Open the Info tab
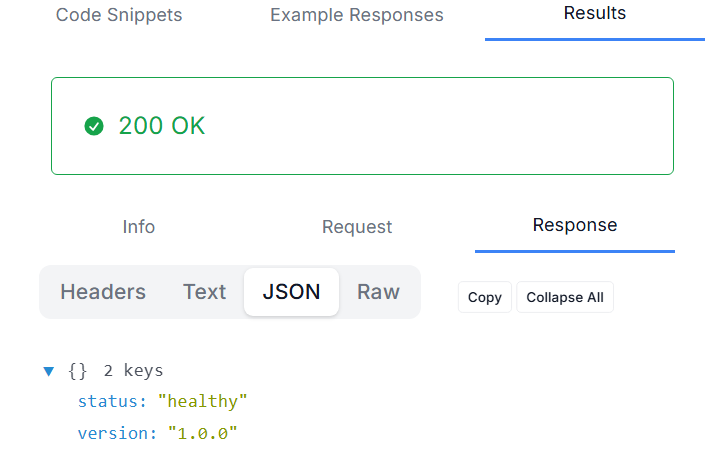This screenshot has width=720, height=459. [139, 227]
